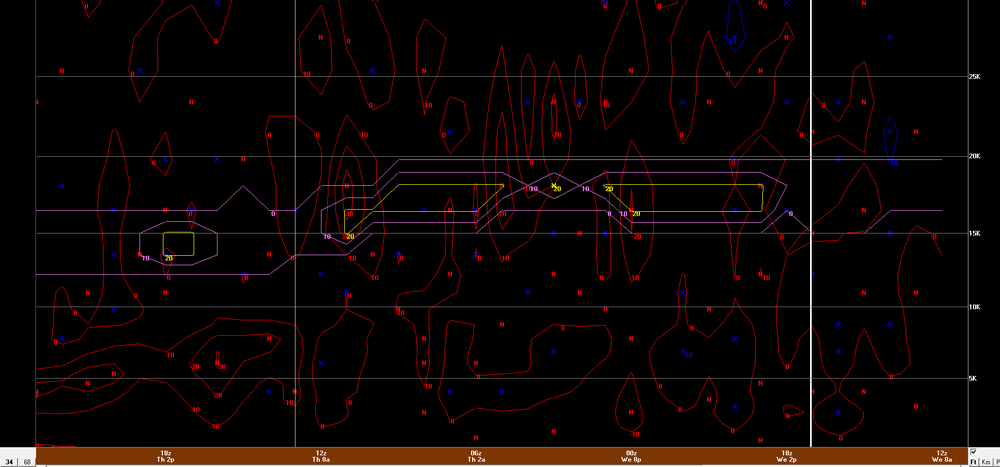Click the 20K altitude label
1000x467 pixels.
coord(974,156)
